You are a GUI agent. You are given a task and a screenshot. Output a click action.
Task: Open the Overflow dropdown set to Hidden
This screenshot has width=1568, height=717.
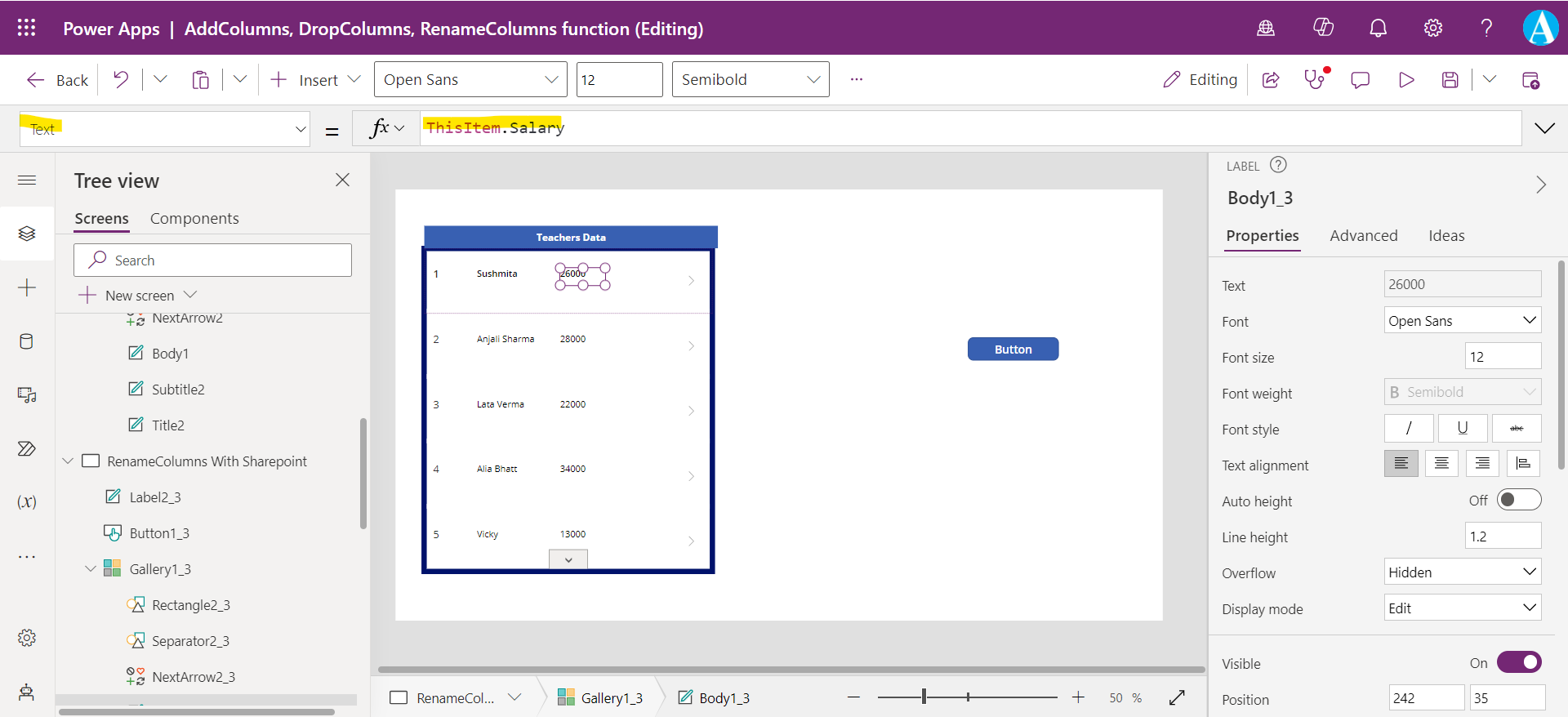(x=1462, y=572)
